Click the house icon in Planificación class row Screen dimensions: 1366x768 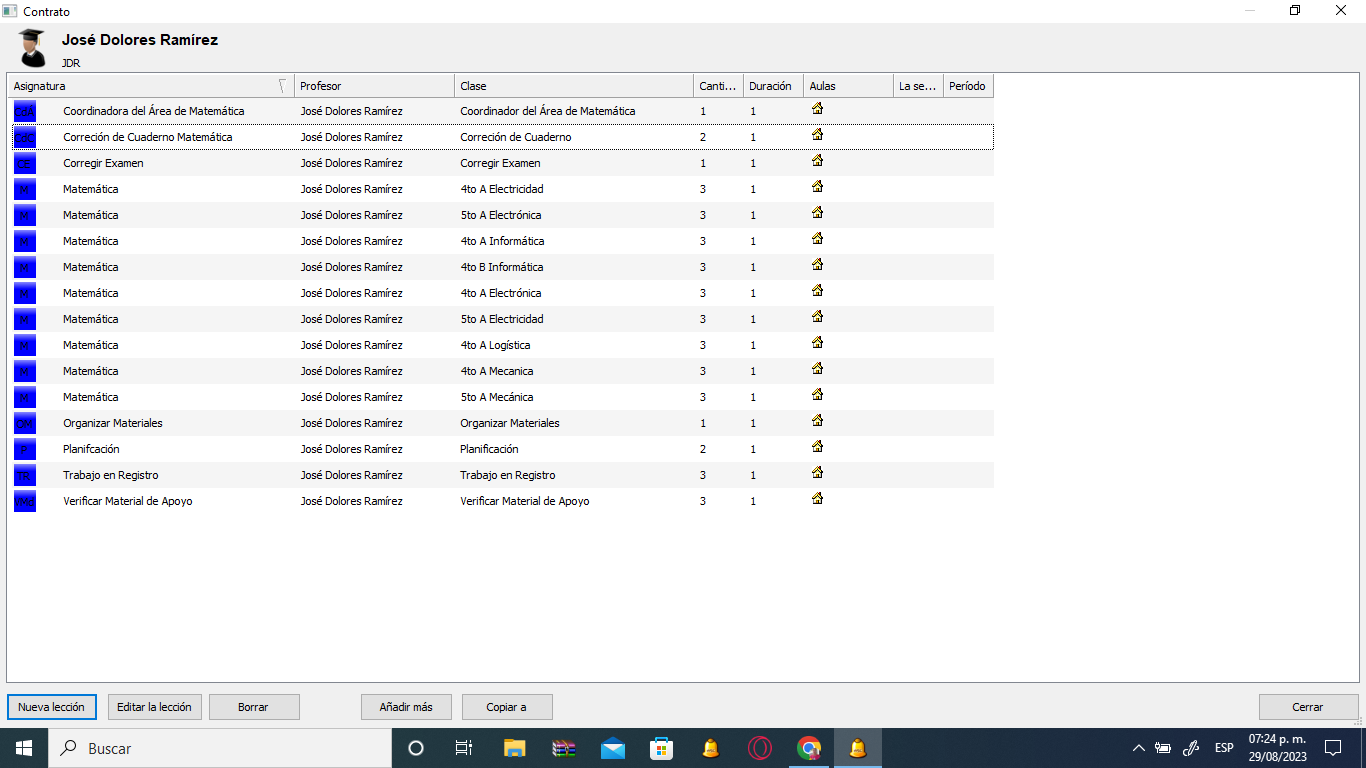pyautogui.click(x=817, y=446)
